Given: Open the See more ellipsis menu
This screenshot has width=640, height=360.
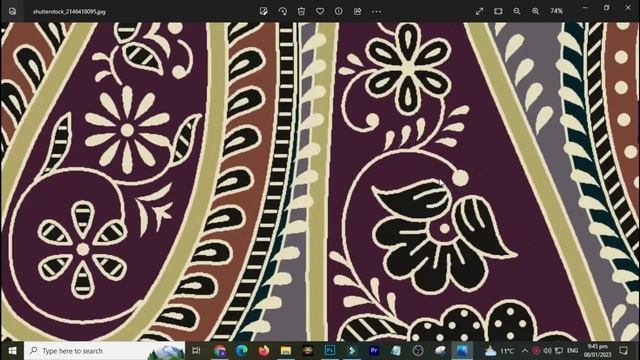Looking at the screenshot, I should click(376, 11).
